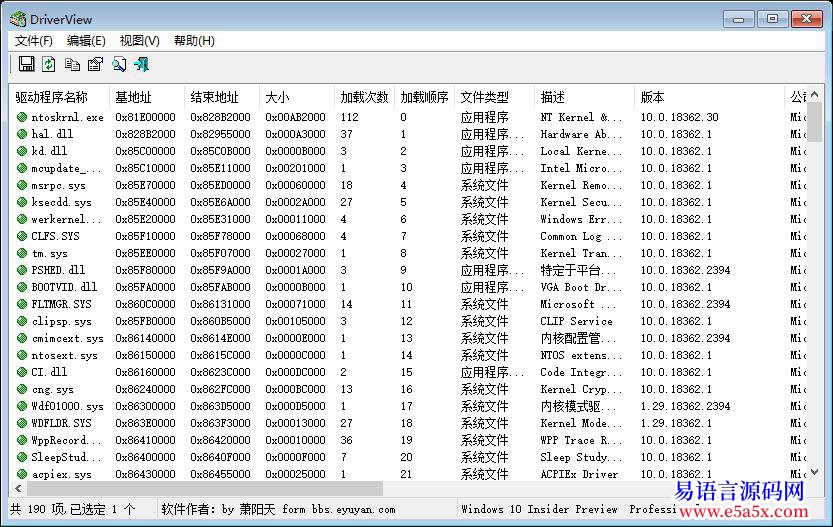Click the horizontal scrollbar thumb

[205, 488]
